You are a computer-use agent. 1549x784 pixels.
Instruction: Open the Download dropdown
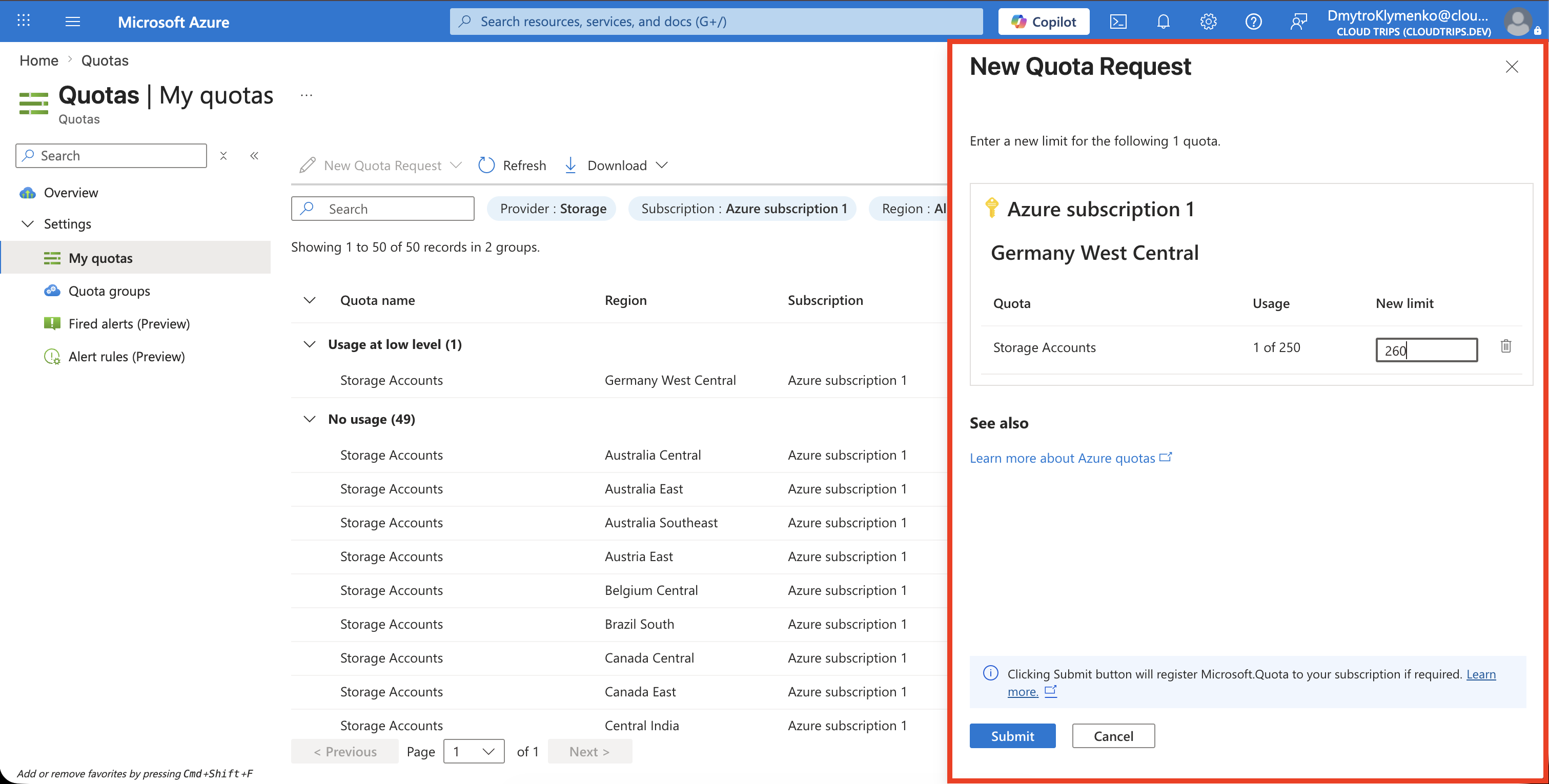coord(617,166)
